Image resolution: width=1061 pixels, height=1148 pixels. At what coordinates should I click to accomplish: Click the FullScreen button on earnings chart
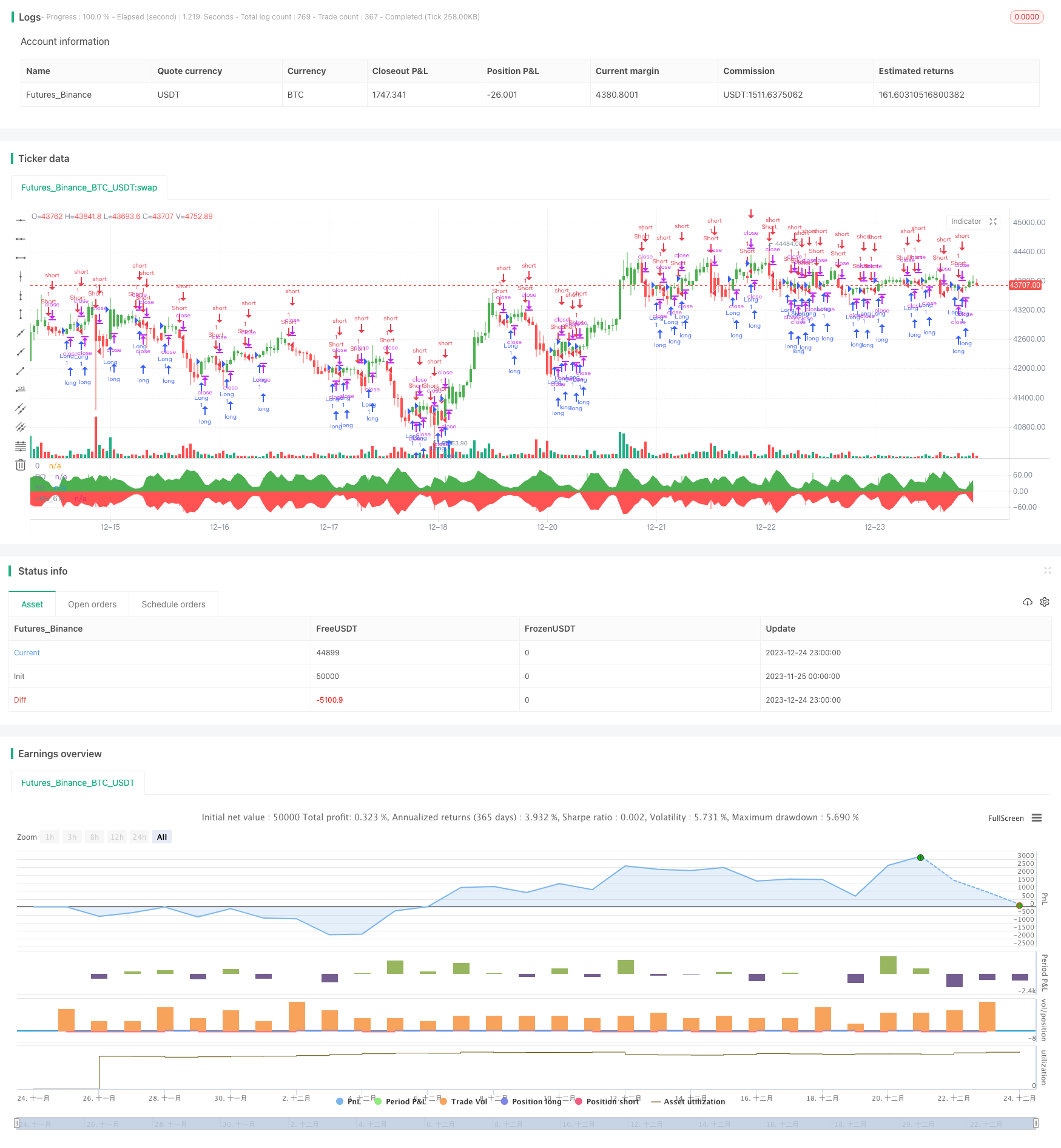pos(1005,818)
